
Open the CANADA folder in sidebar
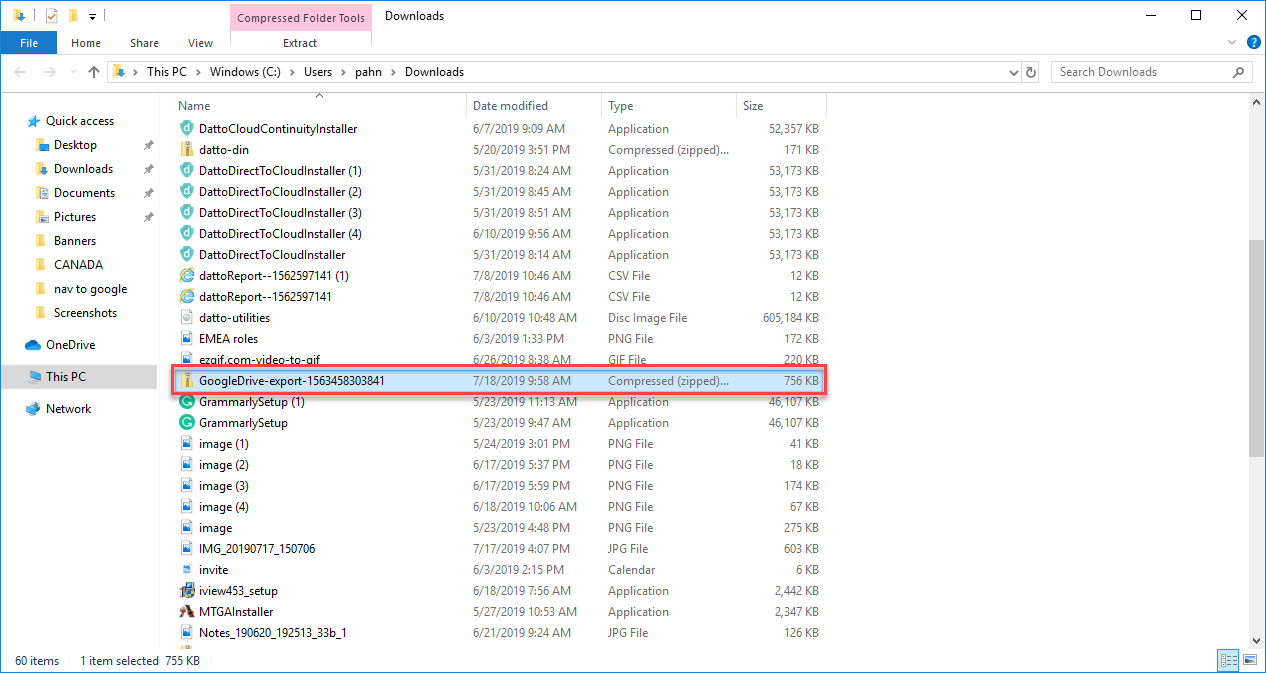coord(78,265)
